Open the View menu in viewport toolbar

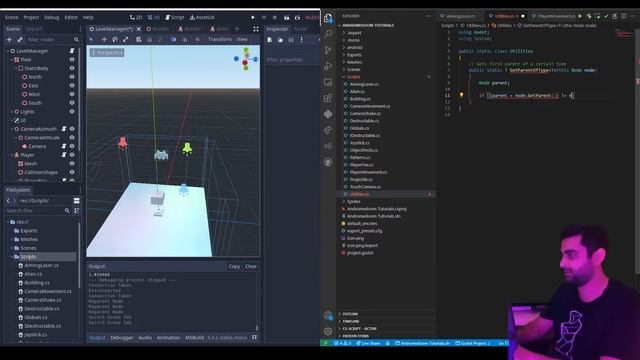tap(242, 40)
